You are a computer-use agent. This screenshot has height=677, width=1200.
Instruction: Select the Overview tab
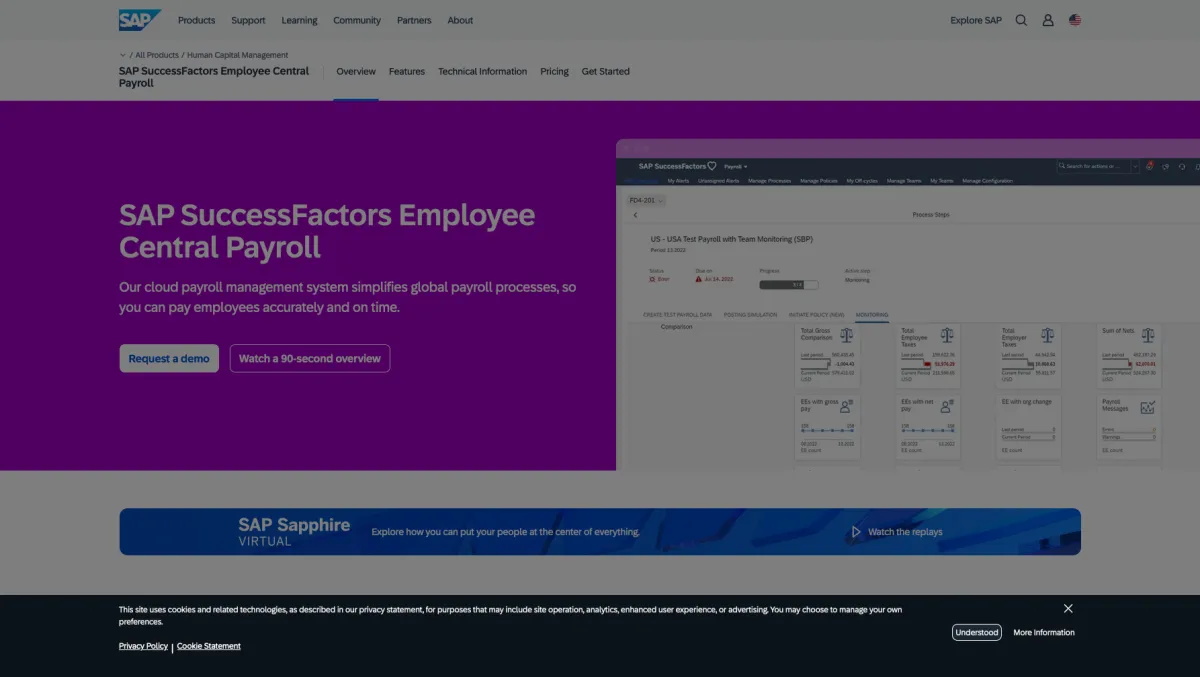[x=356, y=72]
